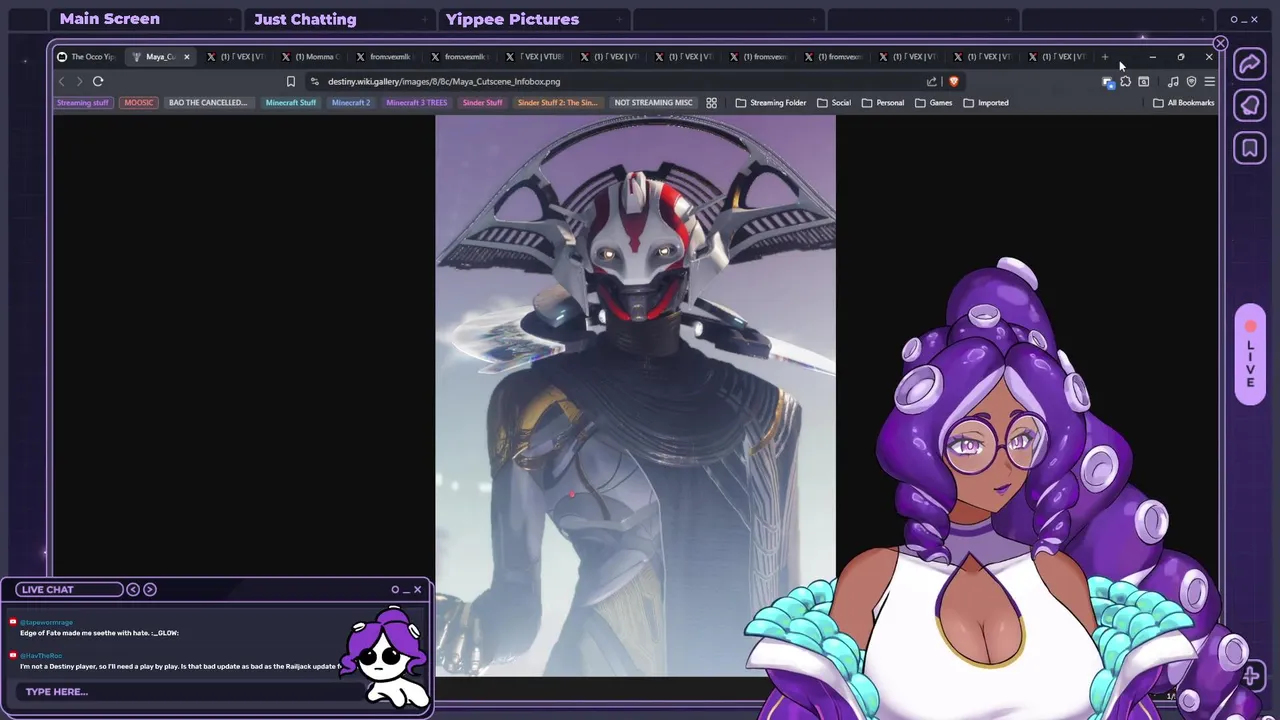Screen dimensions: 1280x720
Task: Open Minecraft 3 TREES bookmark
Action: pos(417,103)
